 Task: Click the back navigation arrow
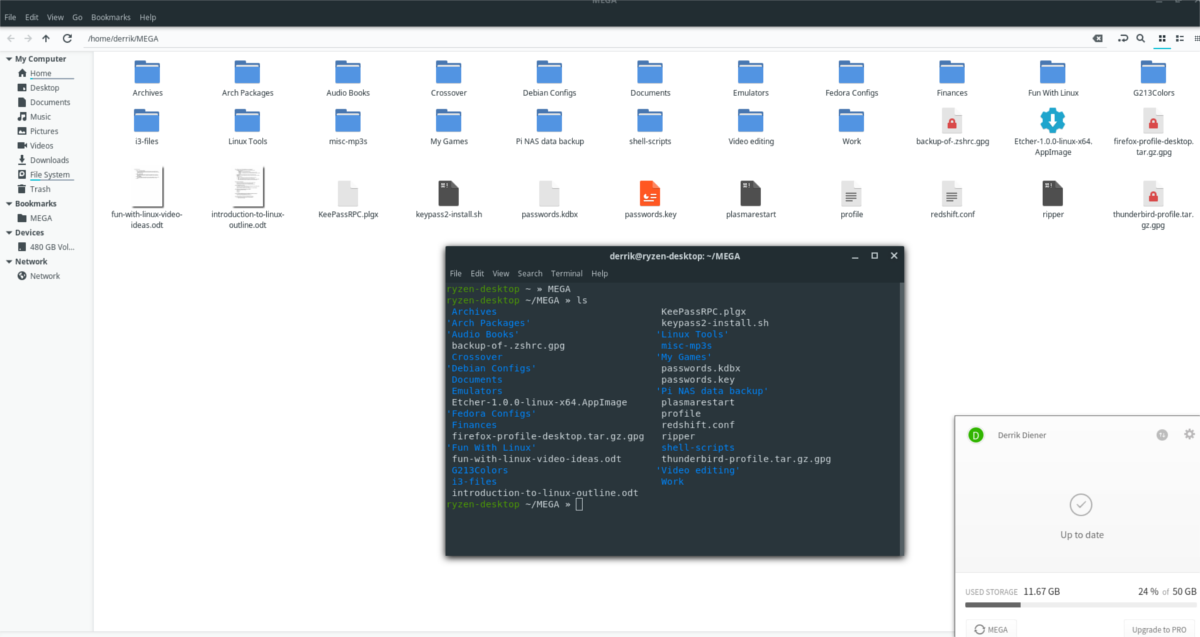pyautogui.click(x=10, y=38)
